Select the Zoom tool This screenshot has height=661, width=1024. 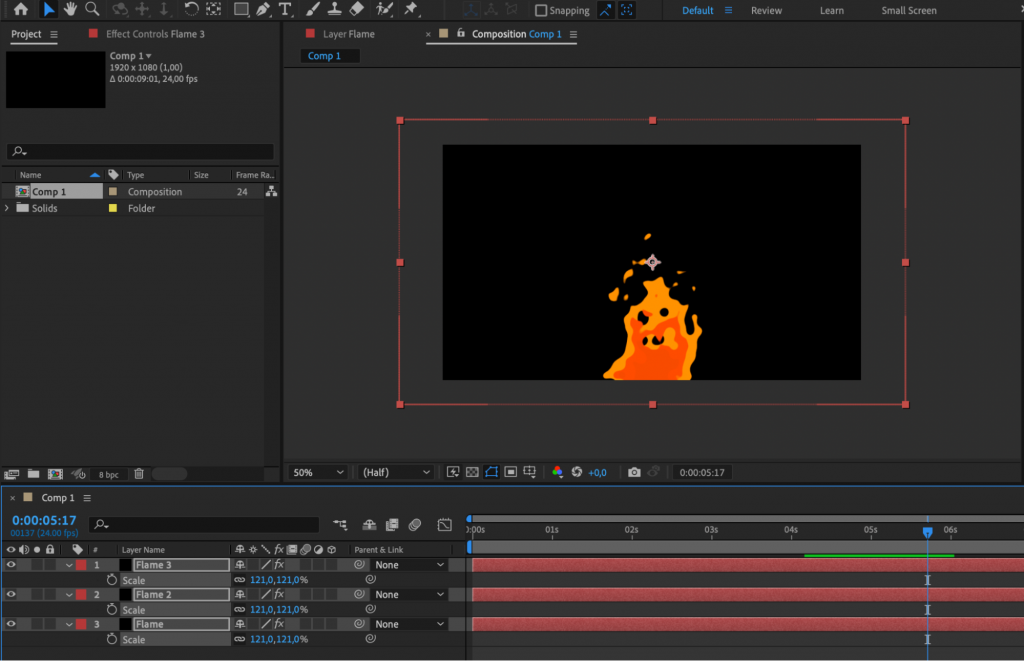pyautogui.click(x=92, y=10)
